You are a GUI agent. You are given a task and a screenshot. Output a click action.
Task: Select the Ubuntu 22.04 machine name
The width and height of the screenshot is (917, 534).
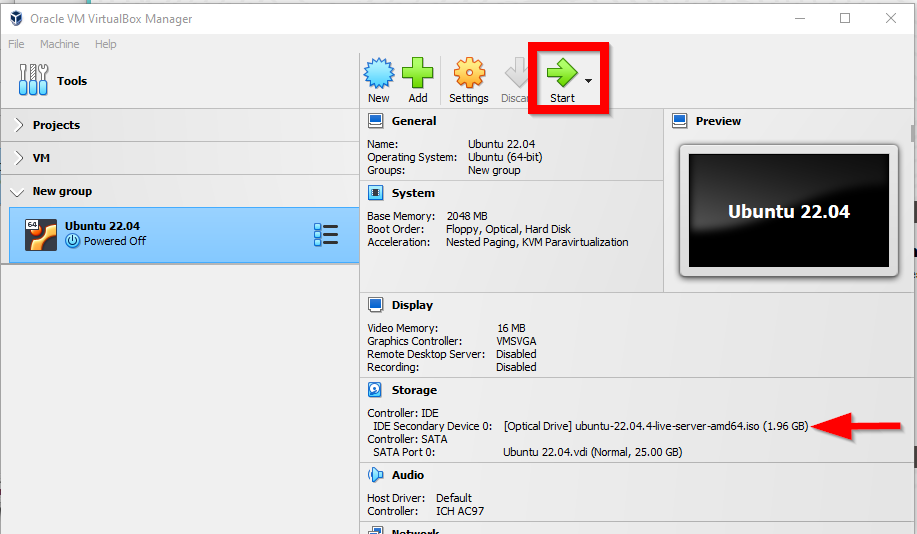pyautogui.click(x=102, y=226)
